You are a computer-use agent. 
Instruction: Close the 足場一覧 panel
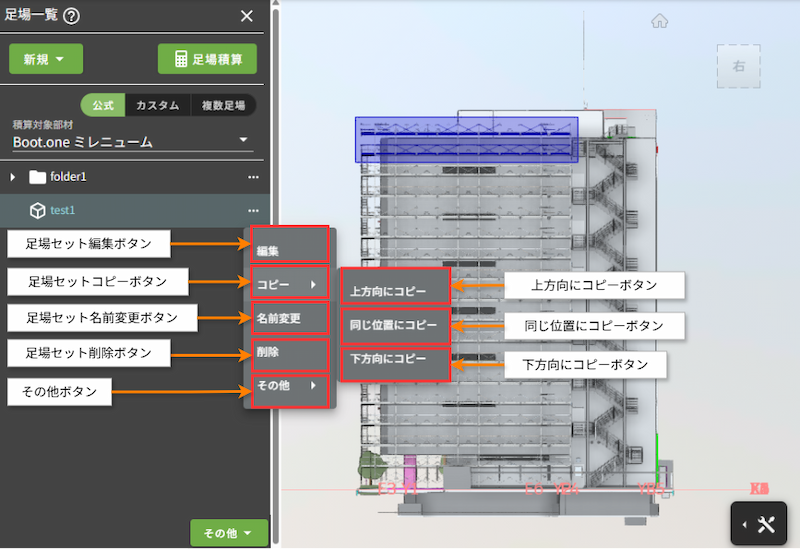tap(247, 15)
